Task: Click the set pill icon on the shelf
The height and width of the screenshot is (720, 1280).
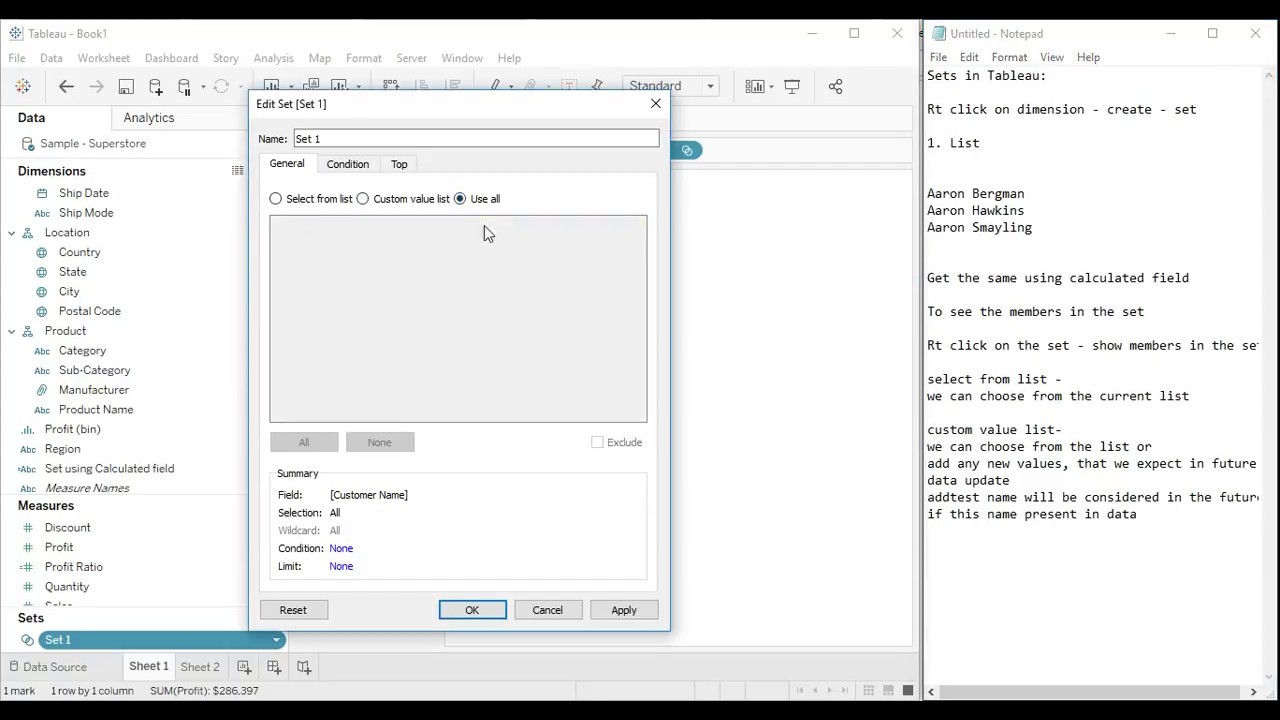Action: point(687,150)
